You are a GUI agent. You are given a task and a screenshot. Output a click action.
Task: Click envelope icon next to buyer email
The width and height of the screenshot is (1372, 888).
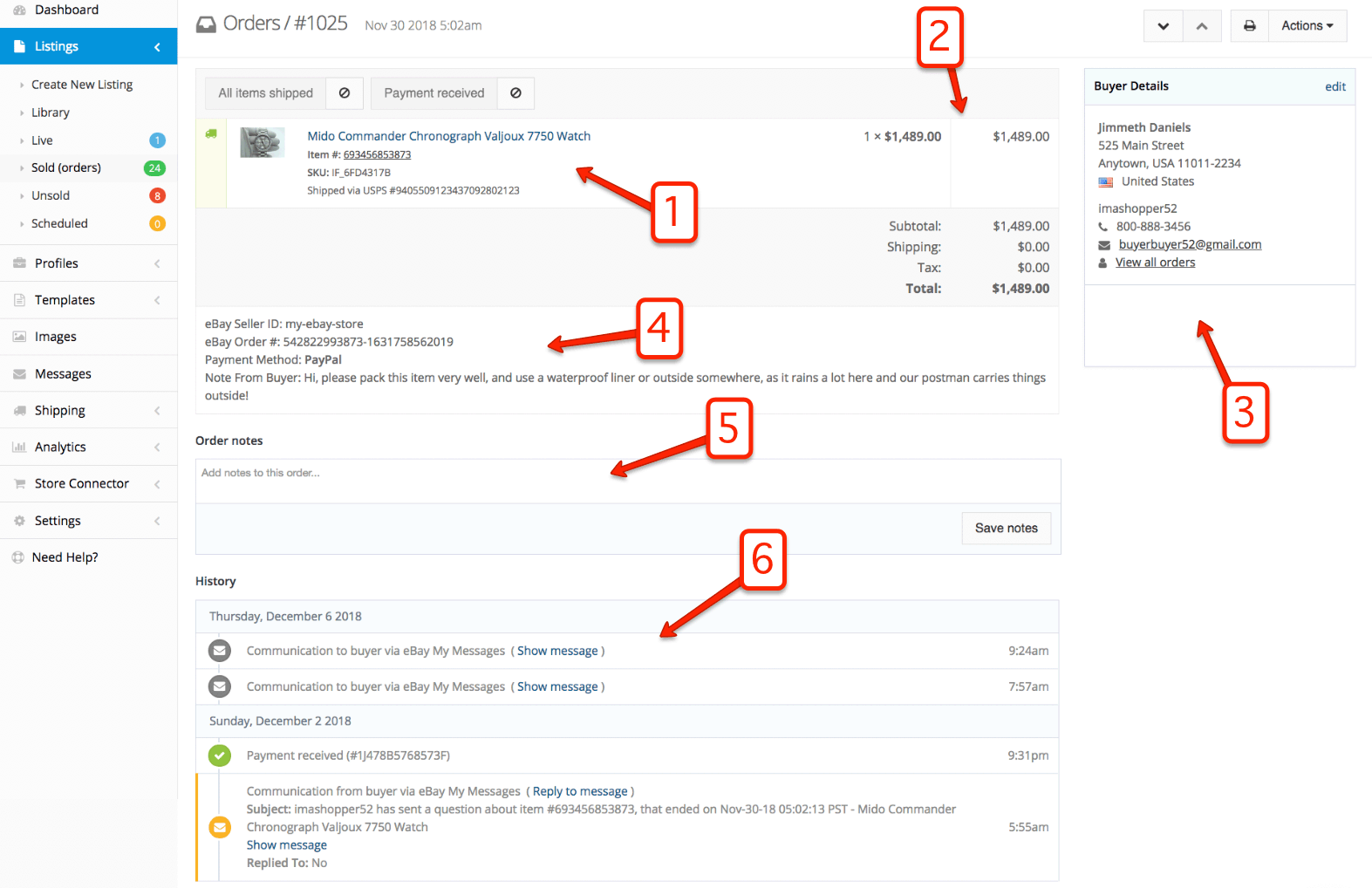coord(1104,245)
